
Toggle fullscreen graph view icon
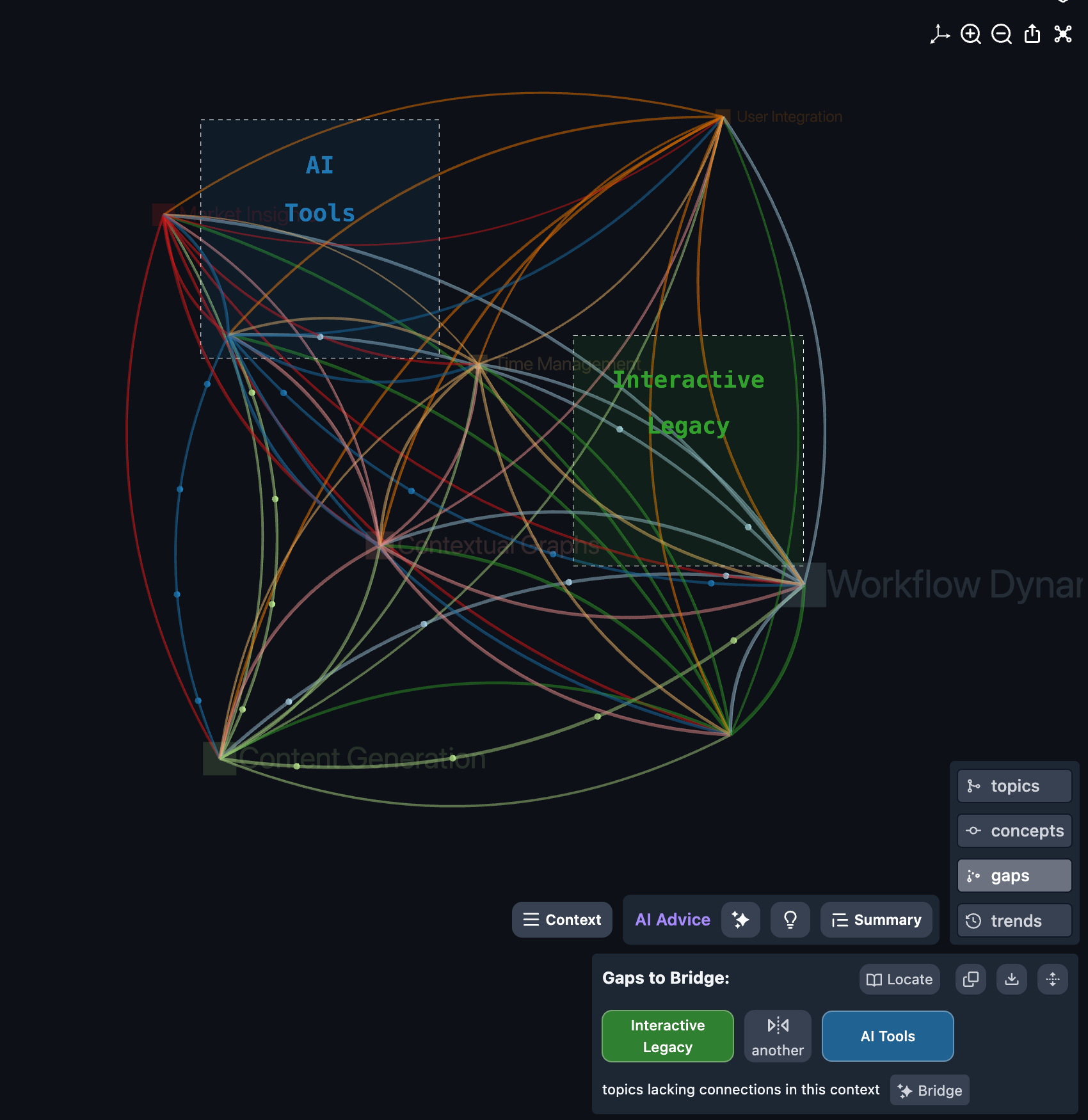[1063, 34]
